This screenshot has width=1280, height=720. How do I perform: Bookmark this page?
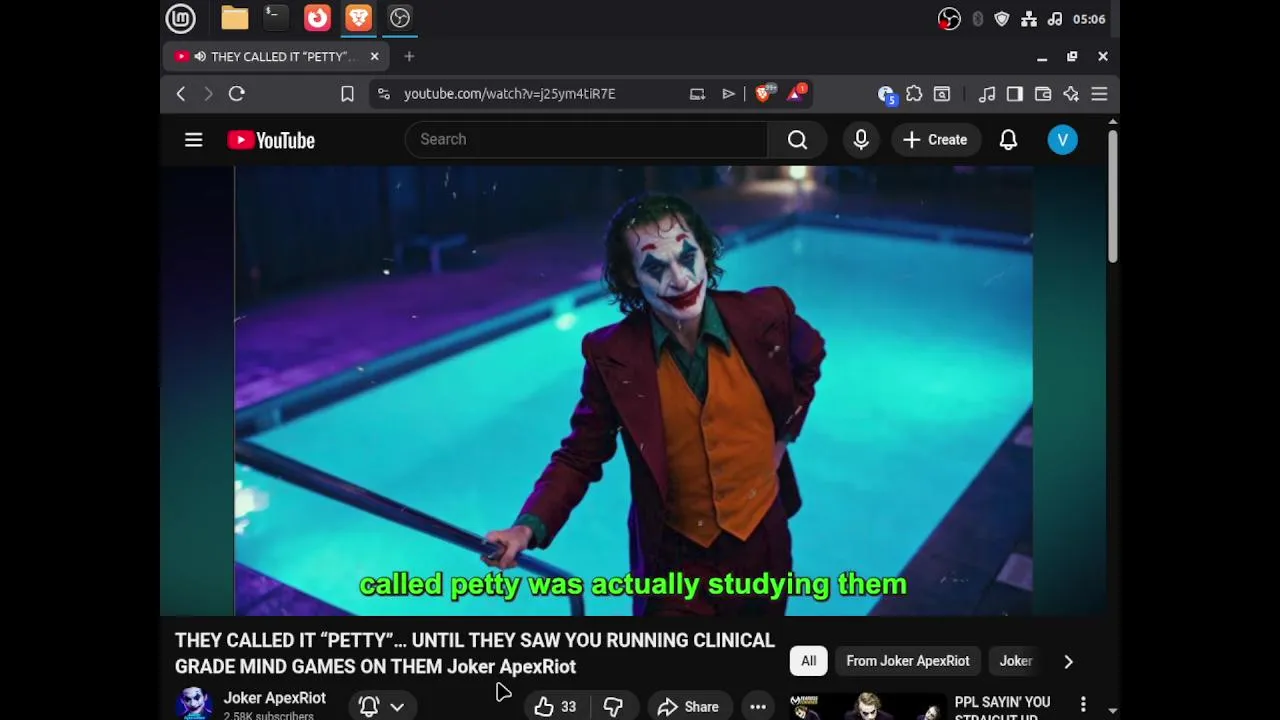[347, 94]
